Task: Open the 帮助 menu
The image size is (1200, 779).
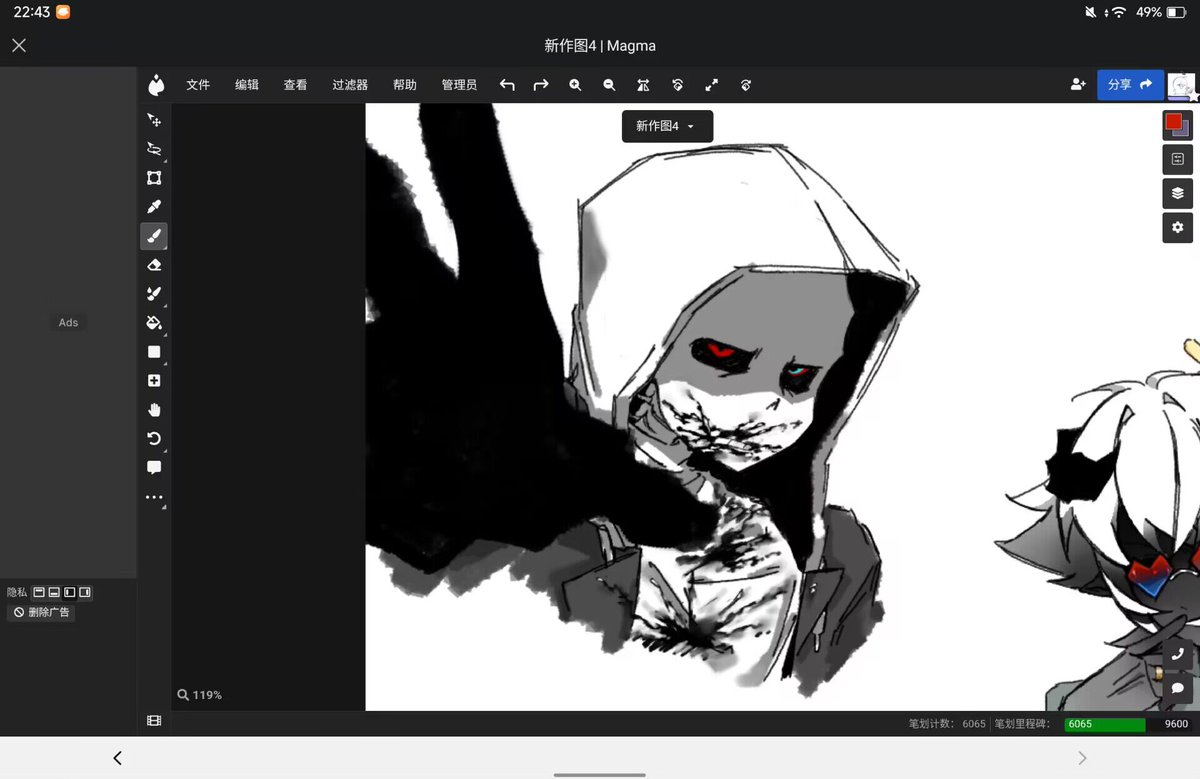Action: click(405, 85)
